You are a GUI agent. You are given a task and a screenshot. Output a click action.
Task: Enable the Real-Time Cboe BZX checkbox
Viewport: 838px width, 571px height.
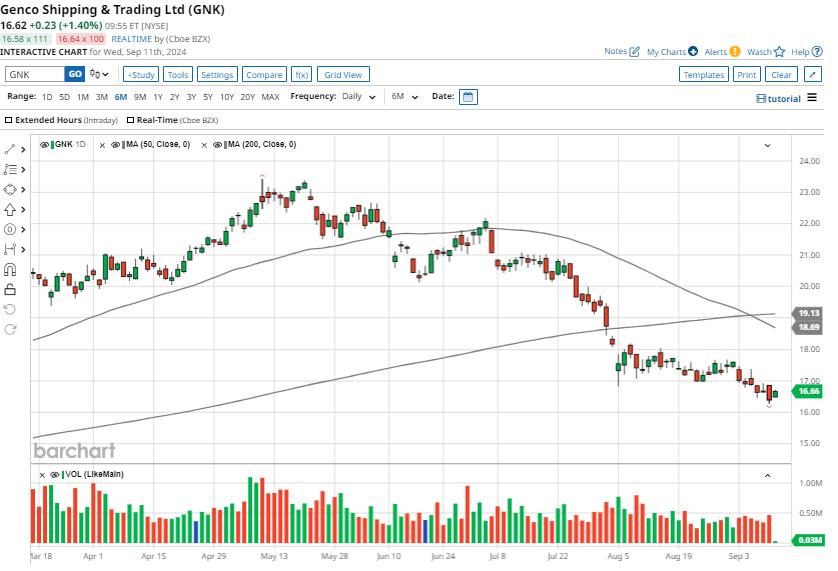point(130,120)
